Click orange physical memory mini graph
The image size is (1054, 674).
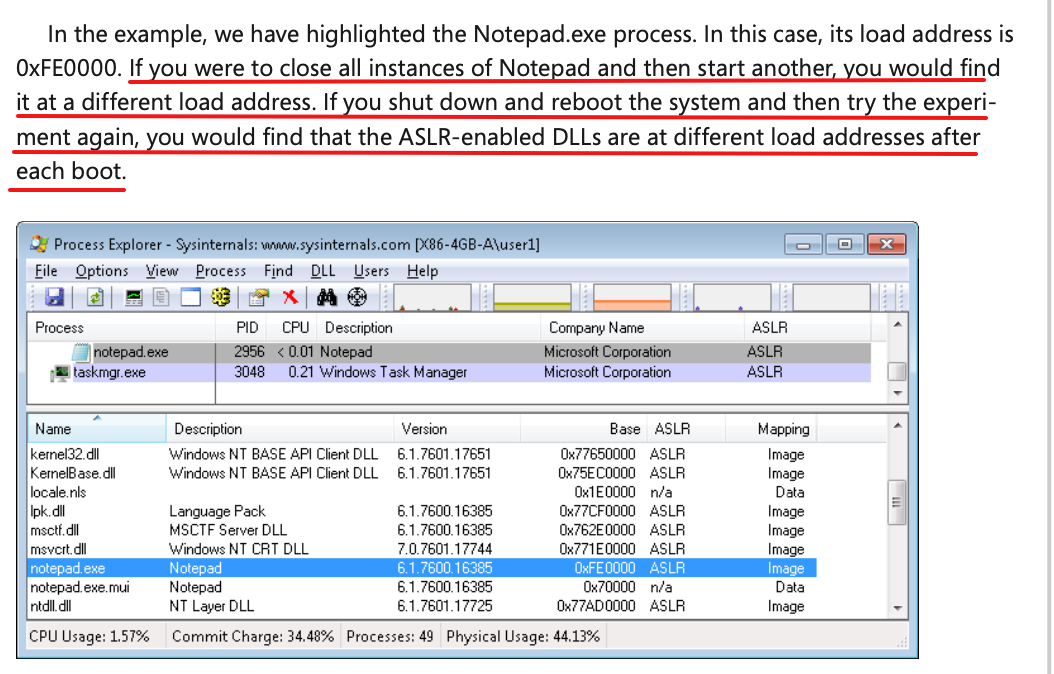(632, 298)
